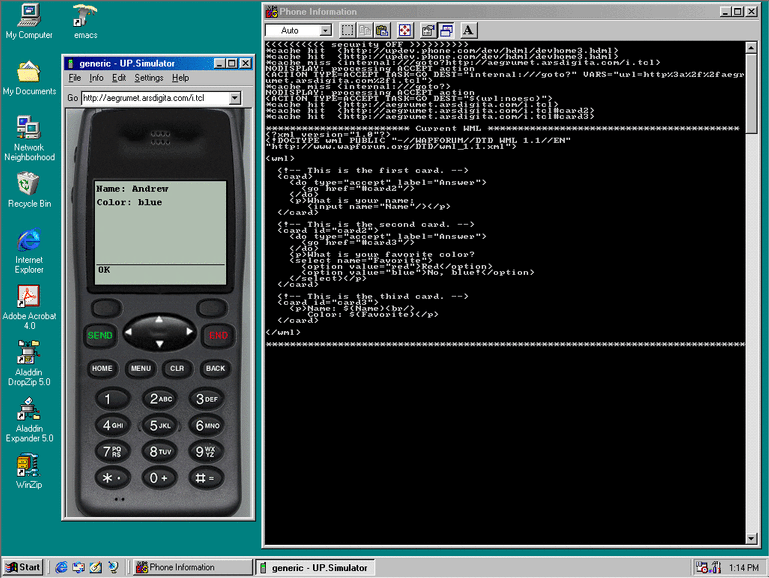Click the BACK key on the phone
This screenshot has height=578, width=769.
(x=215, y=368)
